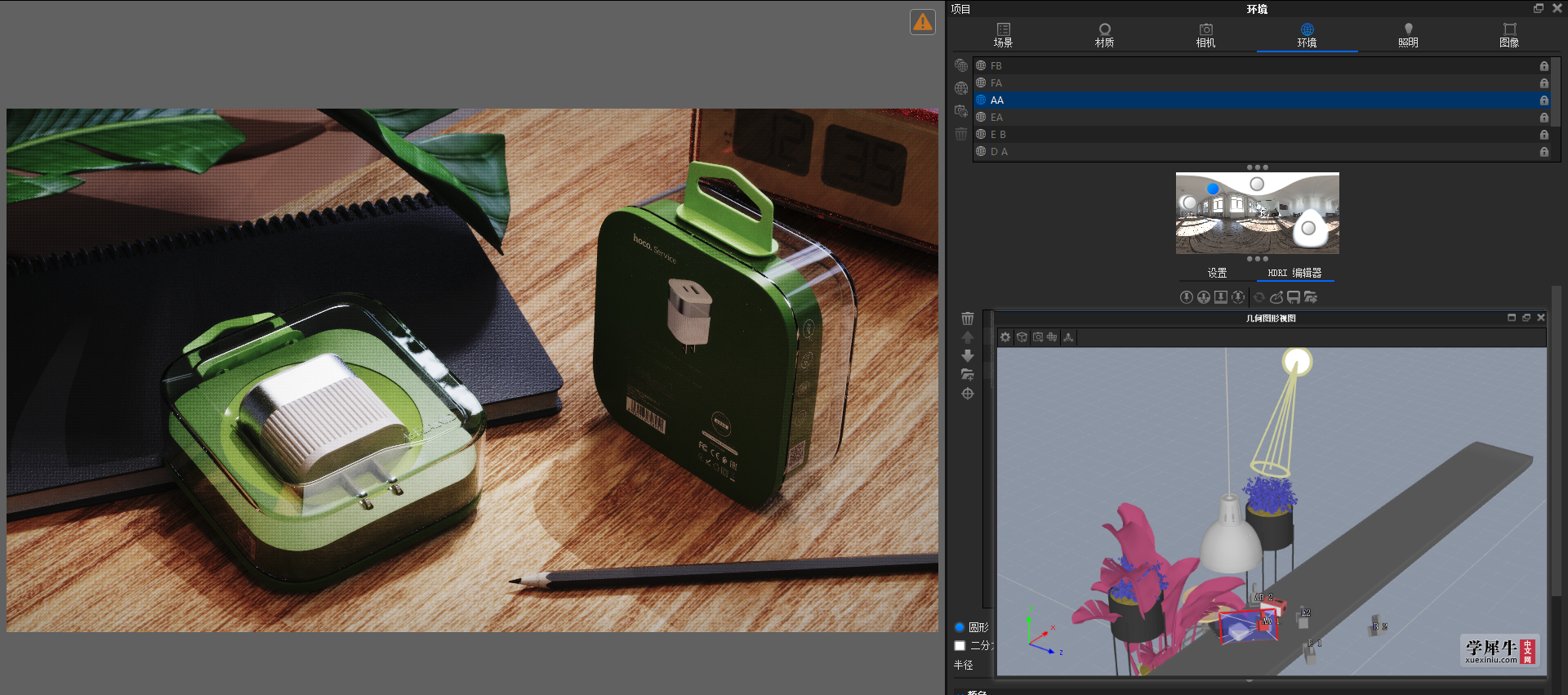Open the 环境 (Environment) tab
Viewport: 1568px width, 695px height.
[x=1307, y=35]
